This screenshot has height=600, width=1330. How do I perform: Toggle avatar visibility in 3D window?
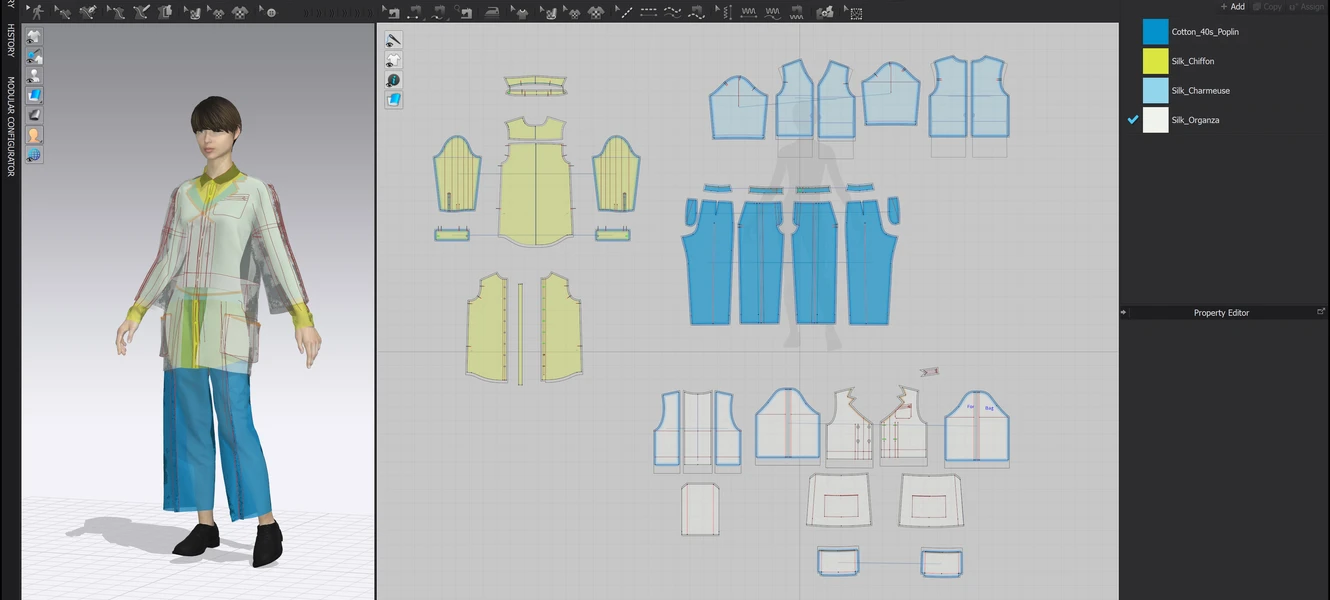[x=34, y=75]
